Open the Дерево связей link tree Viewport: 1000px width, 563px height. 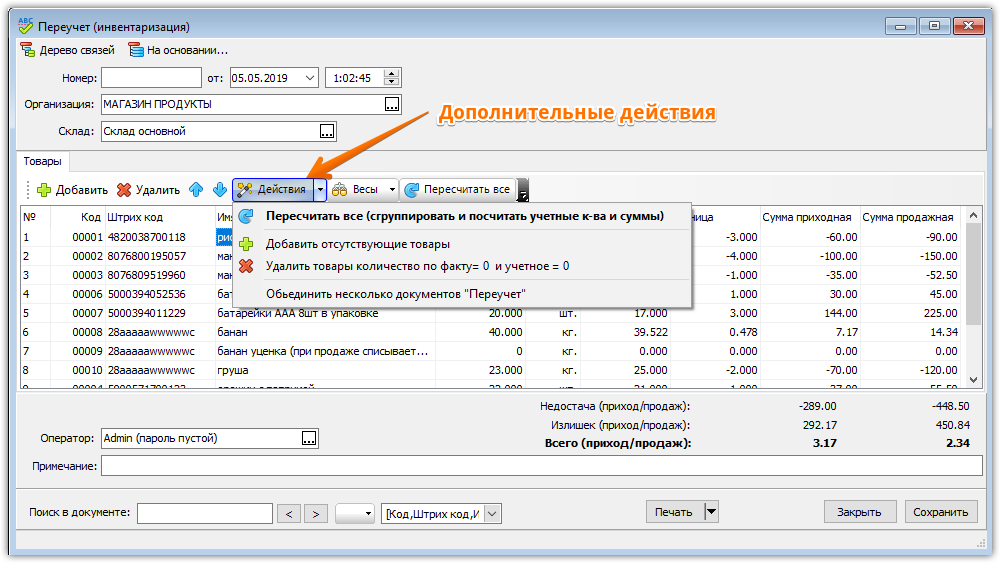click(x=68, y=50)
